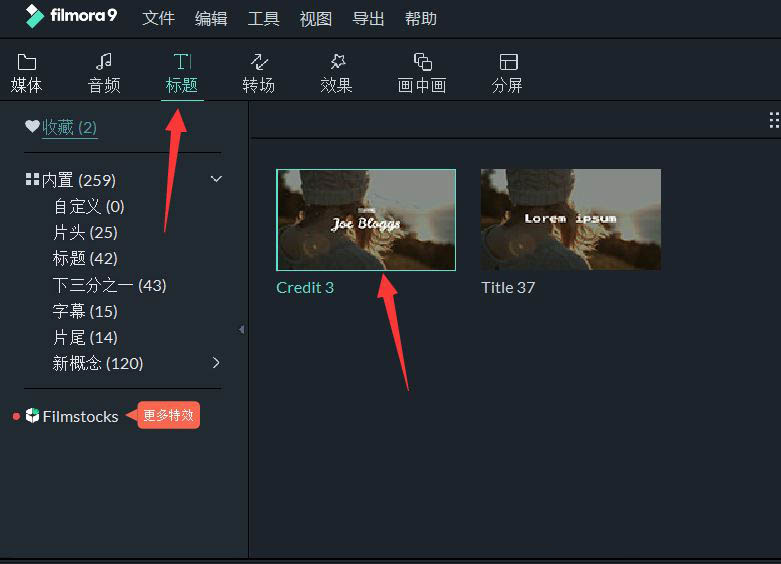Select 片尾 (14) category
The height and width of the screenshot is (564, 781).
tap(85, 337)
